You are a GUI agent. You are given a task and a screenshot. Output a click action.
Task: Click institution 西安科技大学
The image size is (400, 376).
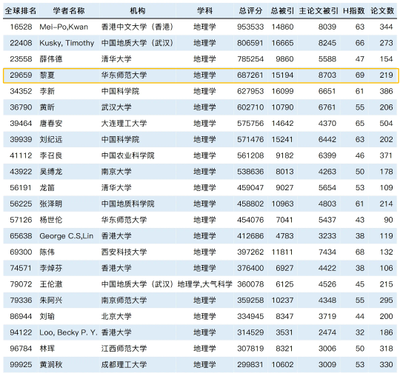(x=124, y=252)
